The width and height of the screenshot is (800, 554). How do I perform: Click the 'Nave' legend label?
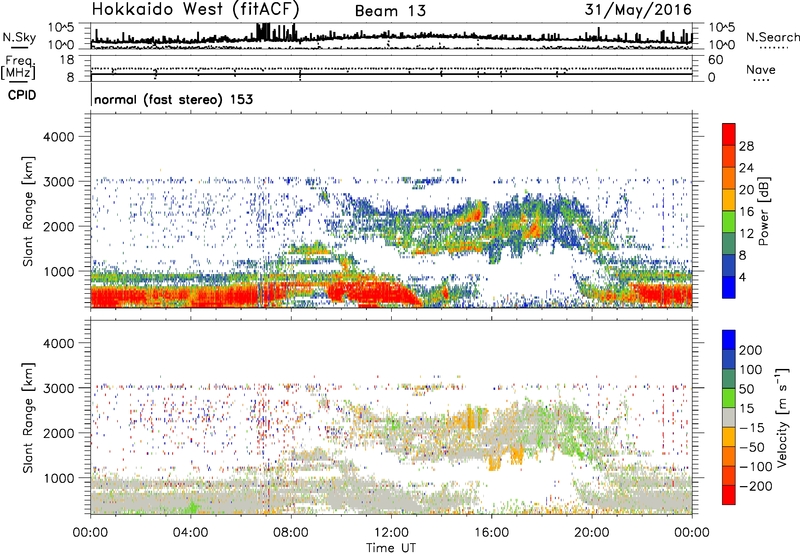pyautogui.click(x=761, y=70)
